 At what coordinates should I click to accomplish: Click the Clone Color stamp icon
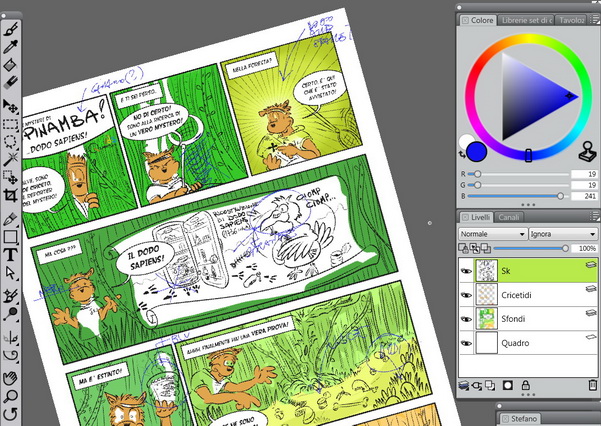[587, 151]
